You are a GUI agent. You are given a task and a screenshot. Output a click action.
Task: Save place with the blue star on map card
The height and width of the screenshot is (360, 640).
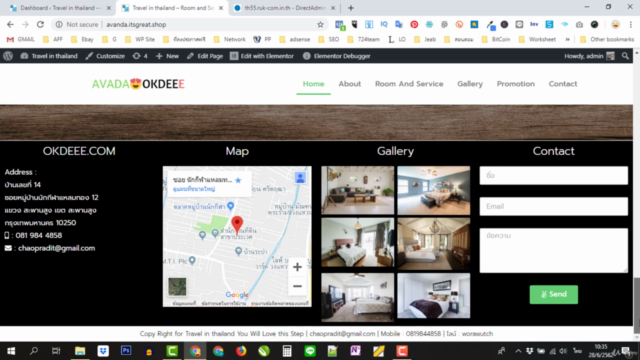click(x=238, y=180)
